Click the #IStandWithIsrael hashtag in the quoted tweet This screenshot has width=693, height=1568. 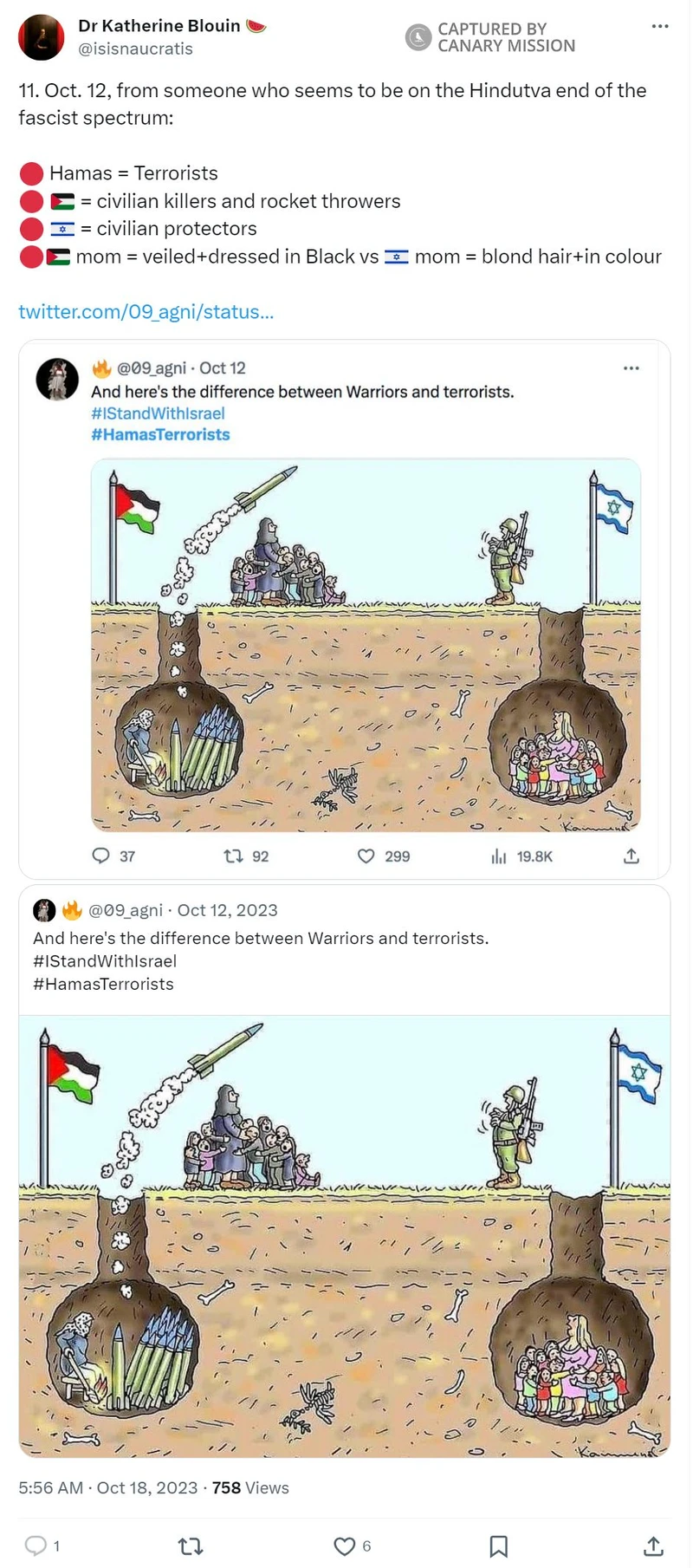point(158,413)
